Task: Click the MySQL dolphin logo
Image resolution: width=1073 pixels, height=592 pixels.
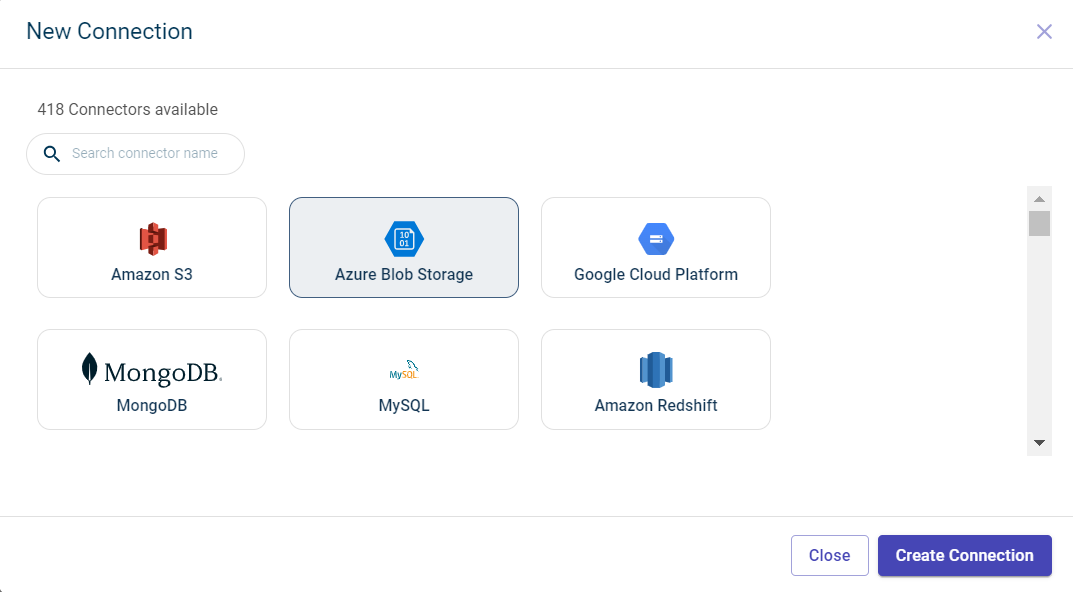Action: pos(404,370)
